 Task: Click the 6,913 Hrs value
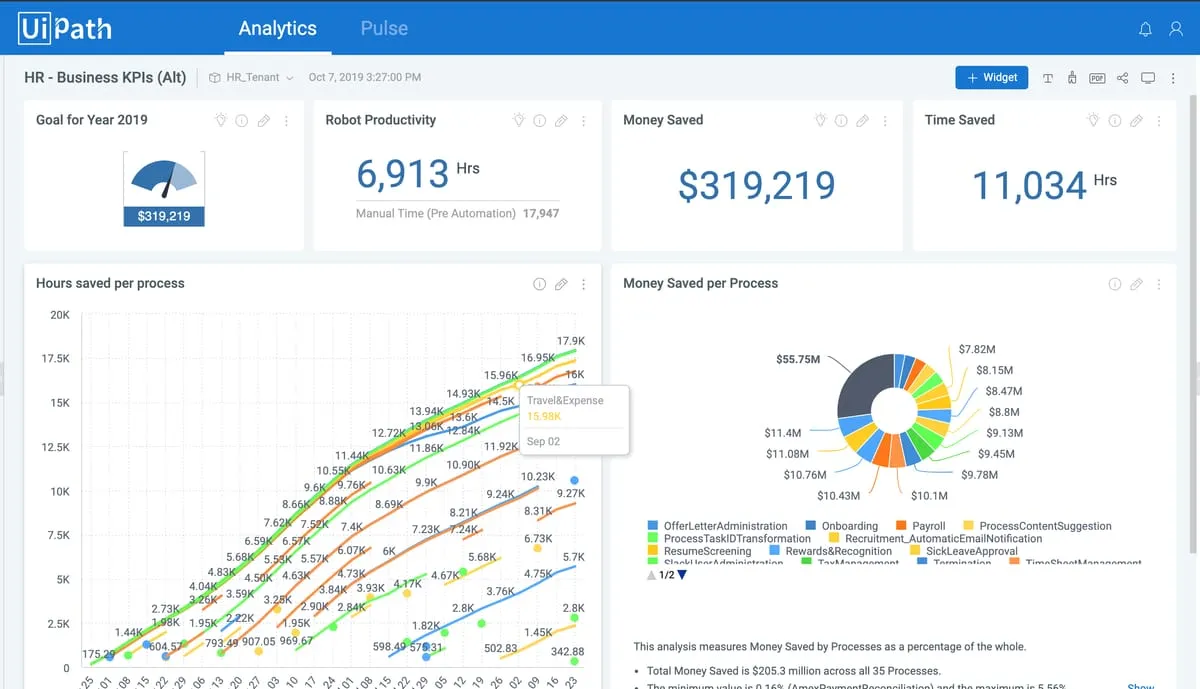pos(418,173)
